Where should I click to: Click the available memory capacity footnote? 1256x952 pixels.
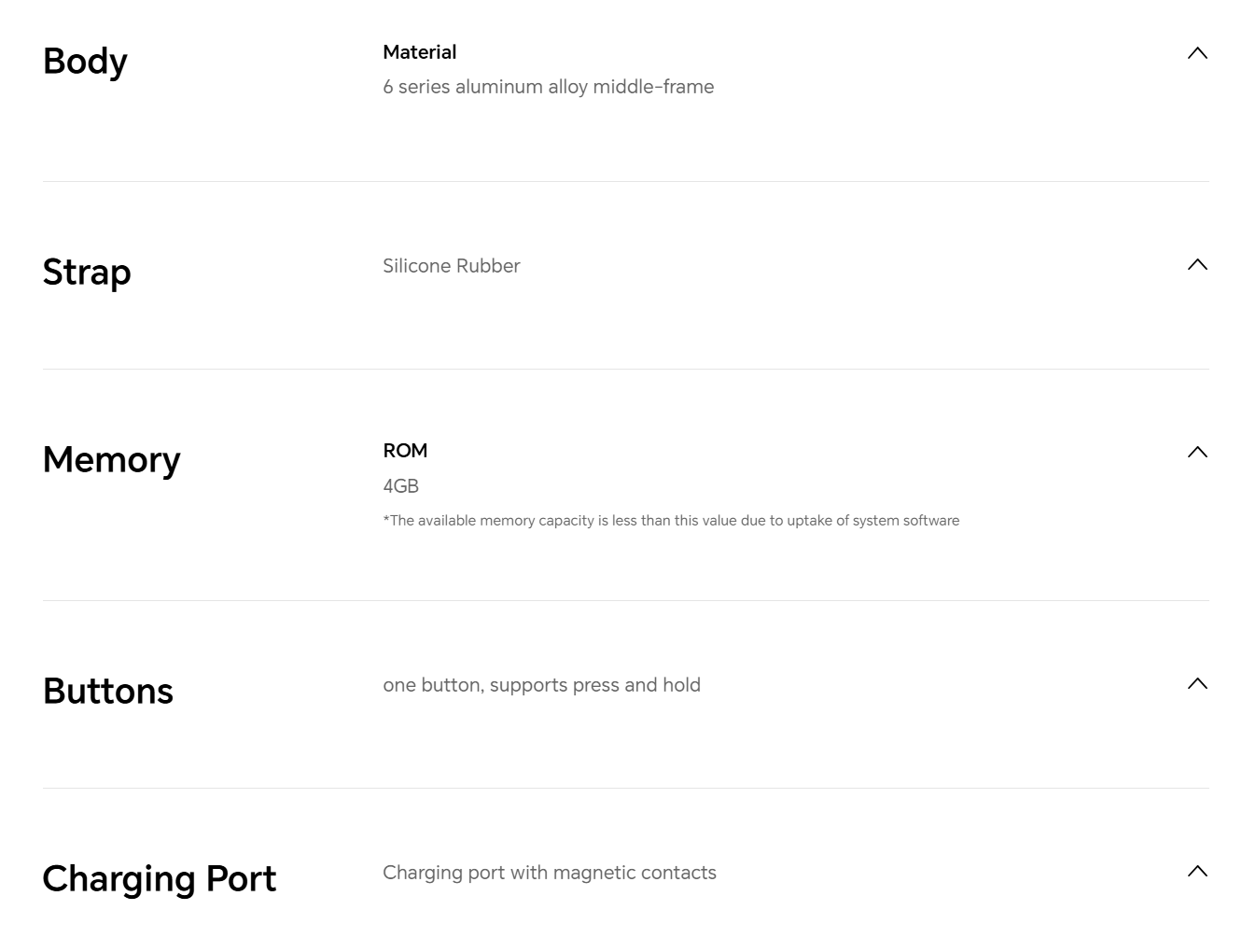(x=670, y=521)
